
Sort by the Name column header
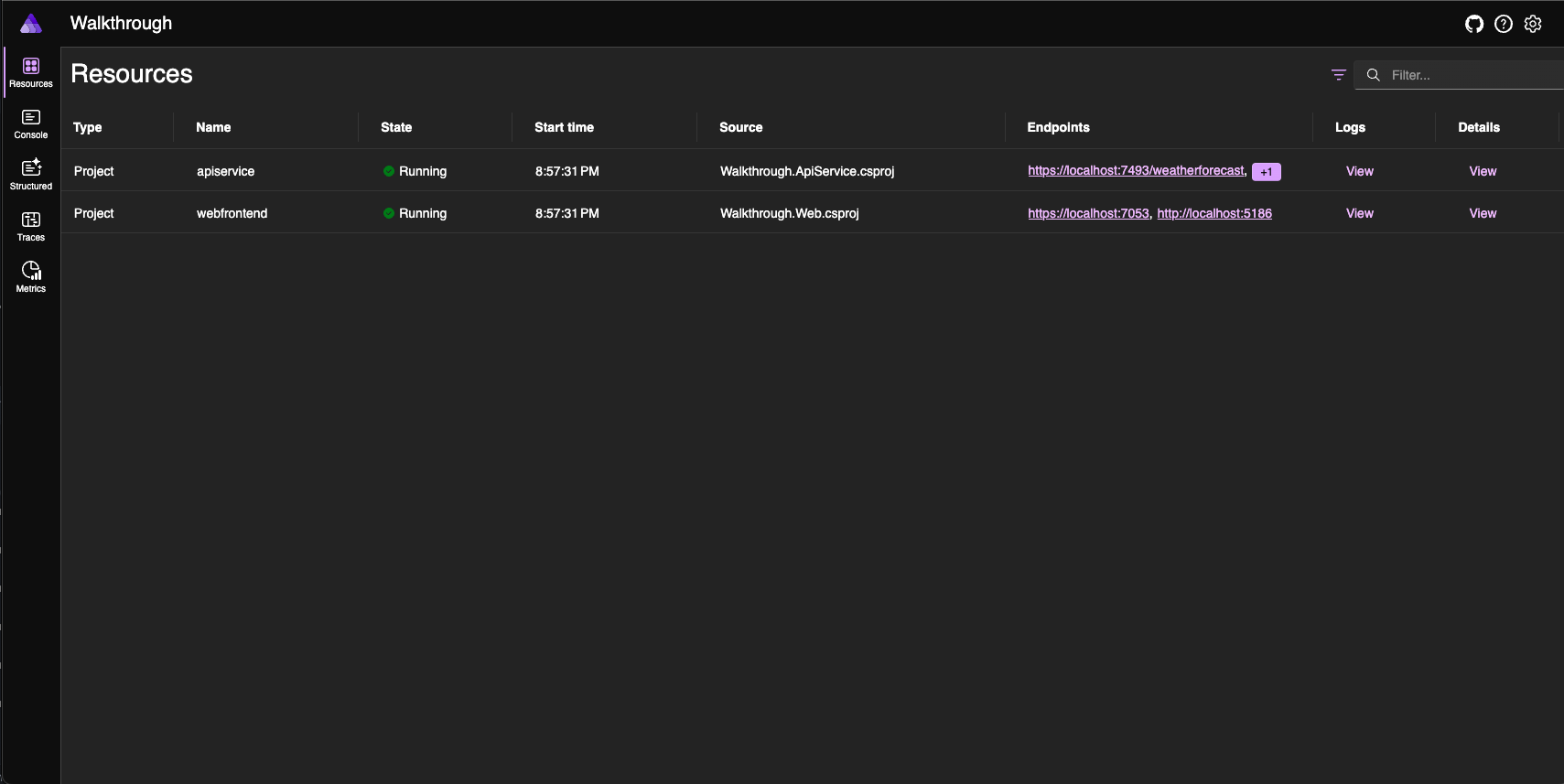[x=213, y=127]
